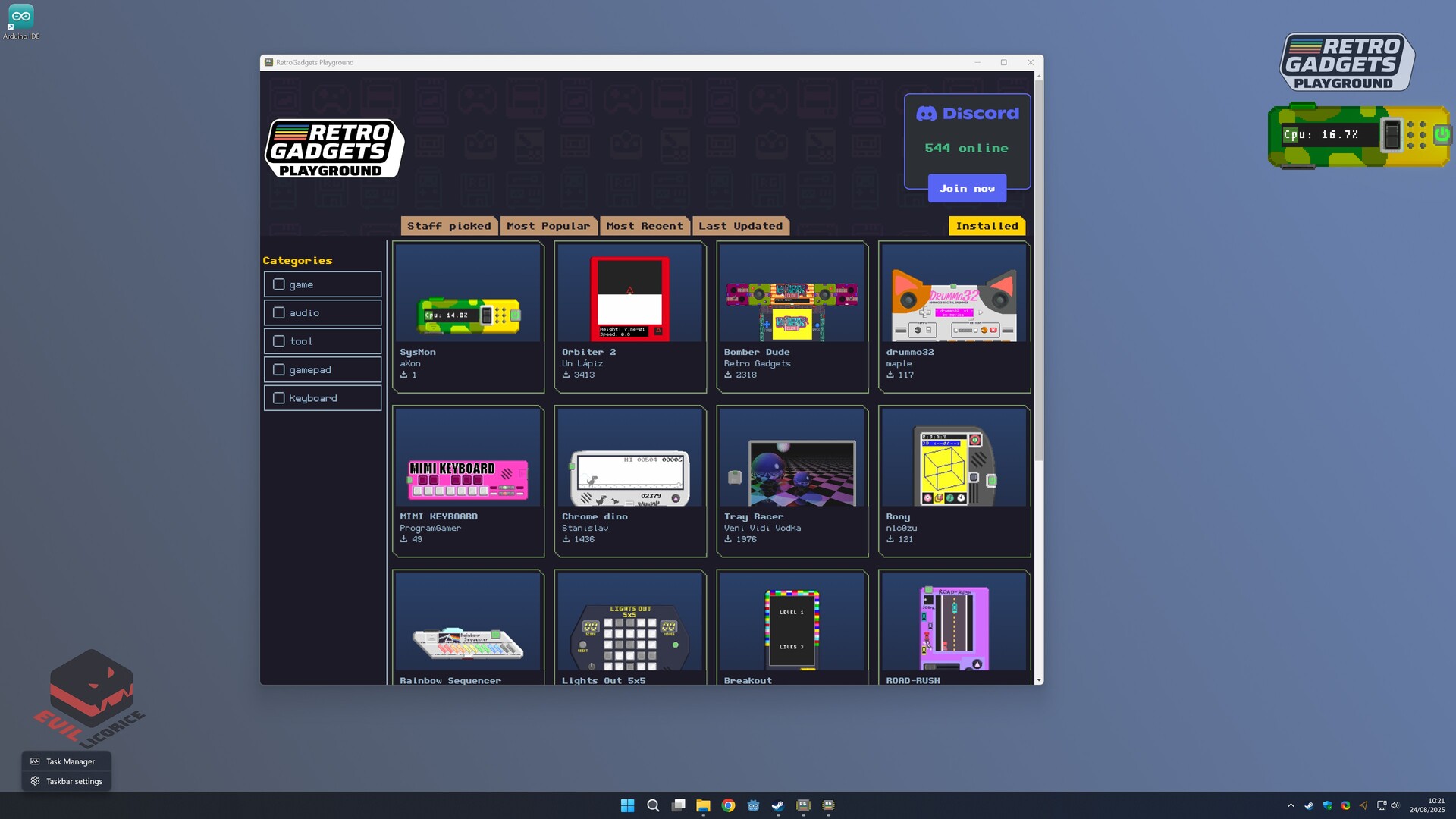Open the drummo32 gadget by maple
The height and width of the screenshot is (819, 1456).
point(954,315)
